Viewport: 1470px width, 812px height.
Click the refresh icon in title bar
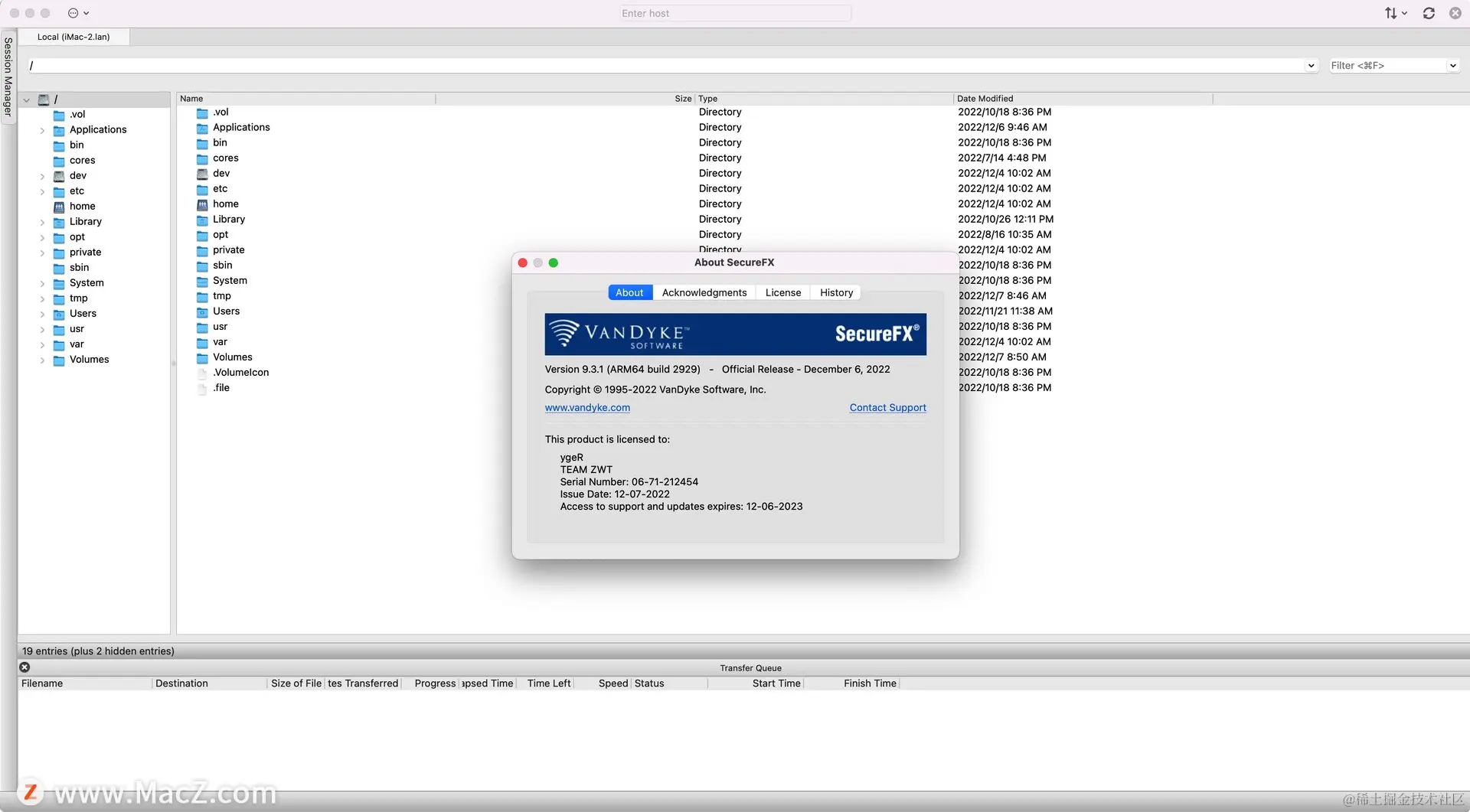(x=1429, y=13)
